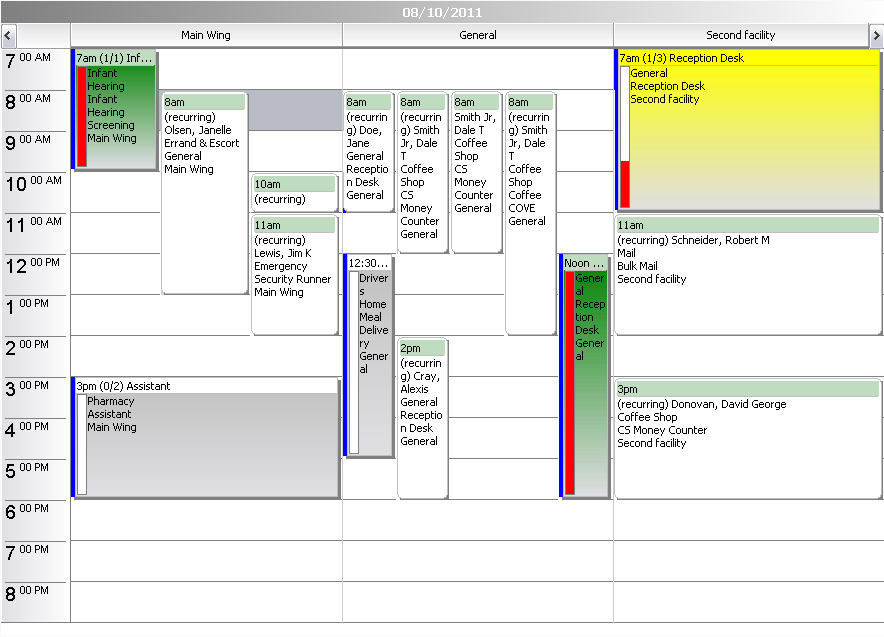Open Lewis Jim K's Emergency Security Runner appointment

pos(294,265)
